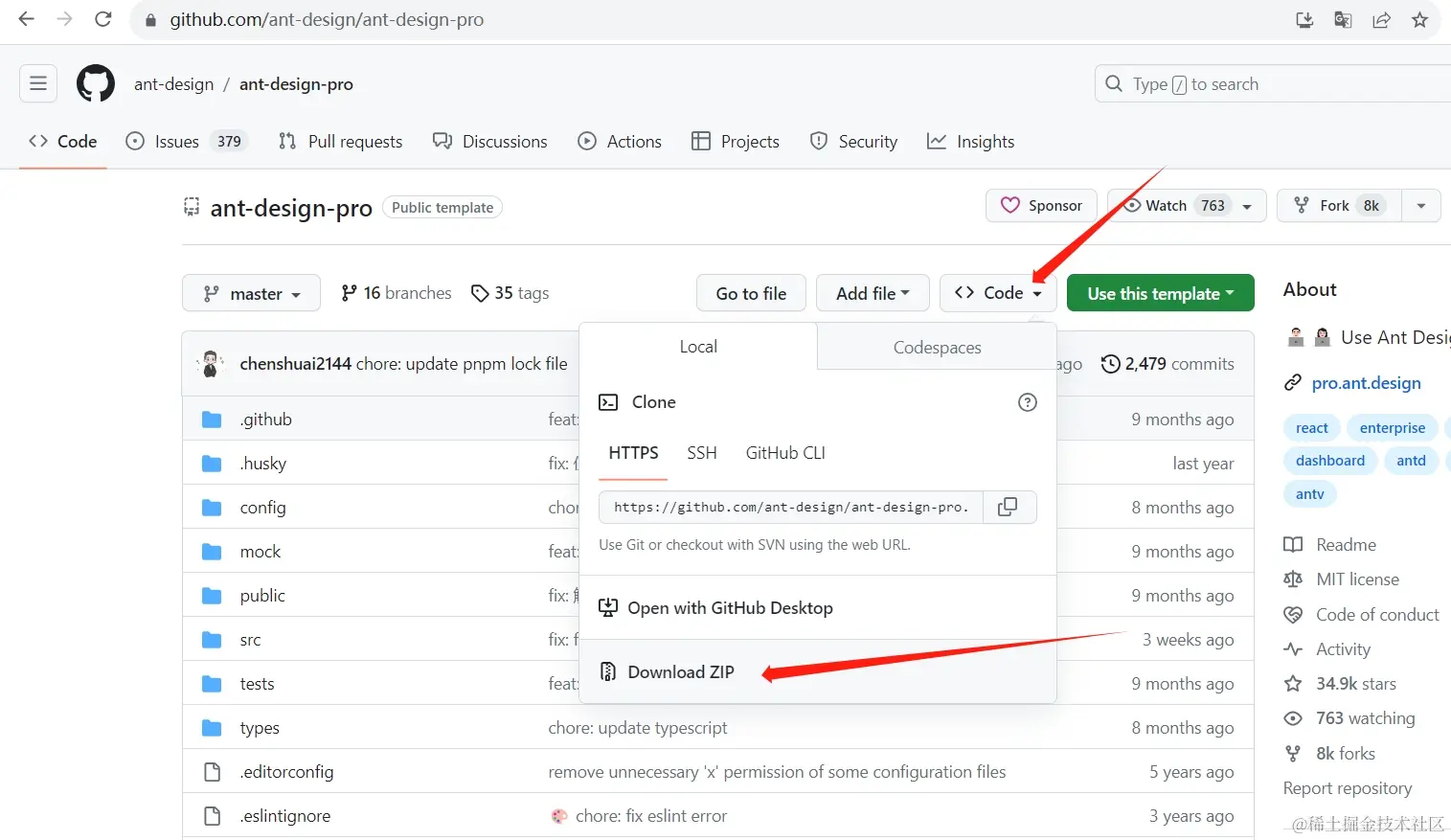View the 2,479 commits history
The image size is (1451, 840).
point(1168,364)
